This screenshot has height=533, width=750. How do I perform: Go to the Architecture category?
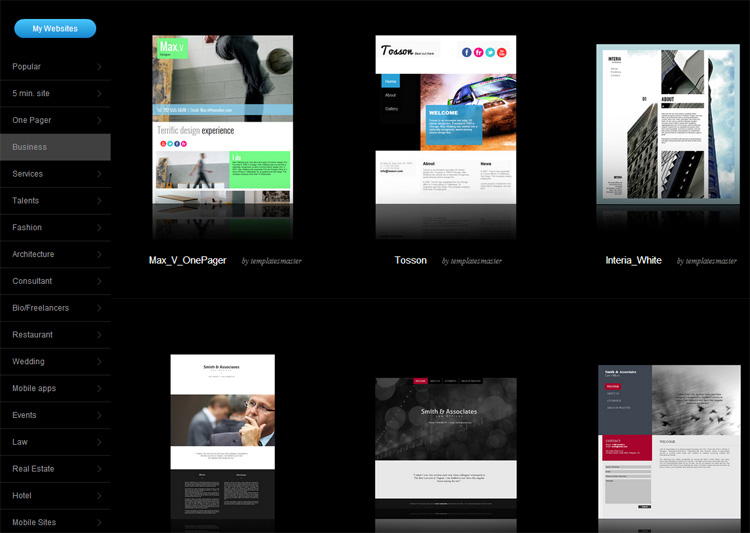pos(33,254)
